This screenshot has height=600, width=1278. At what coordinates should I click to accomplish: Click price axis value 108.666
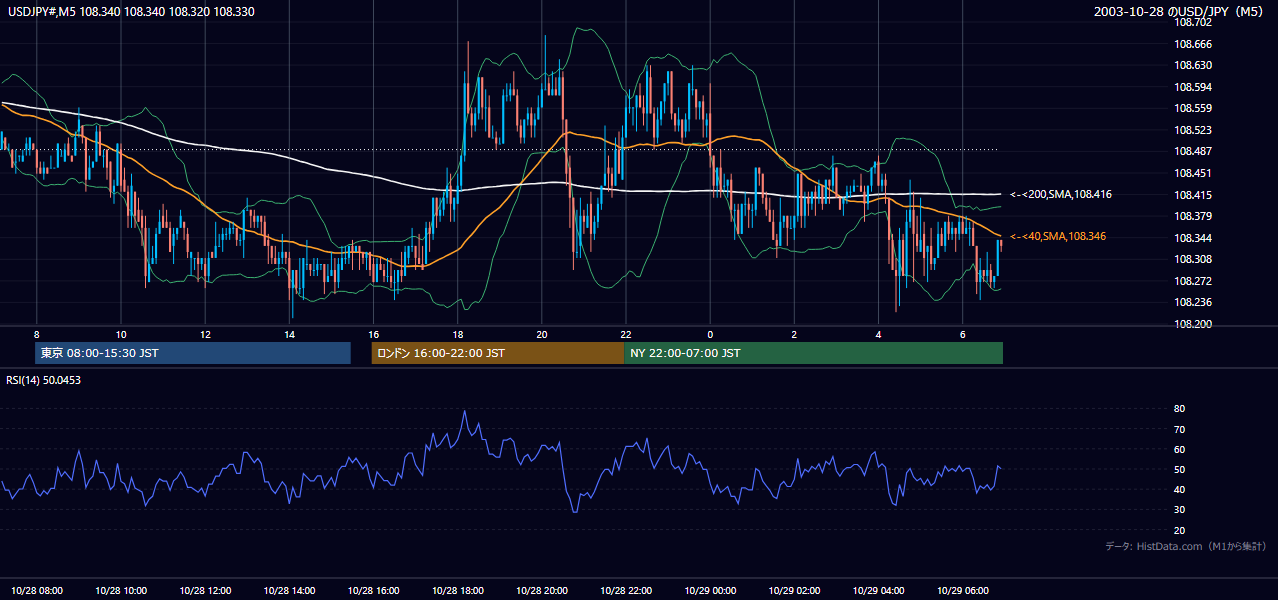click(x=1192, y=44)
